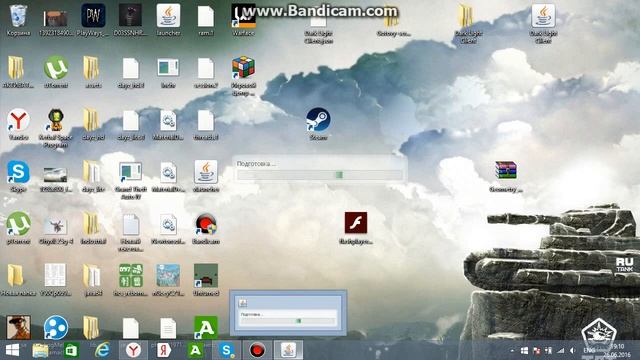Open the Yandex browser desktop shortcut

18,120
